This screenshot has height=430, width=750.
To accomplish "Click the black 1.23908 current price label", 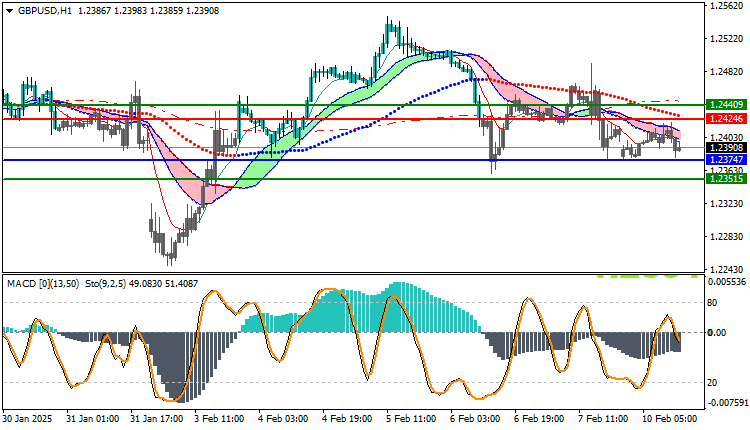I will [x=726, y=148].
